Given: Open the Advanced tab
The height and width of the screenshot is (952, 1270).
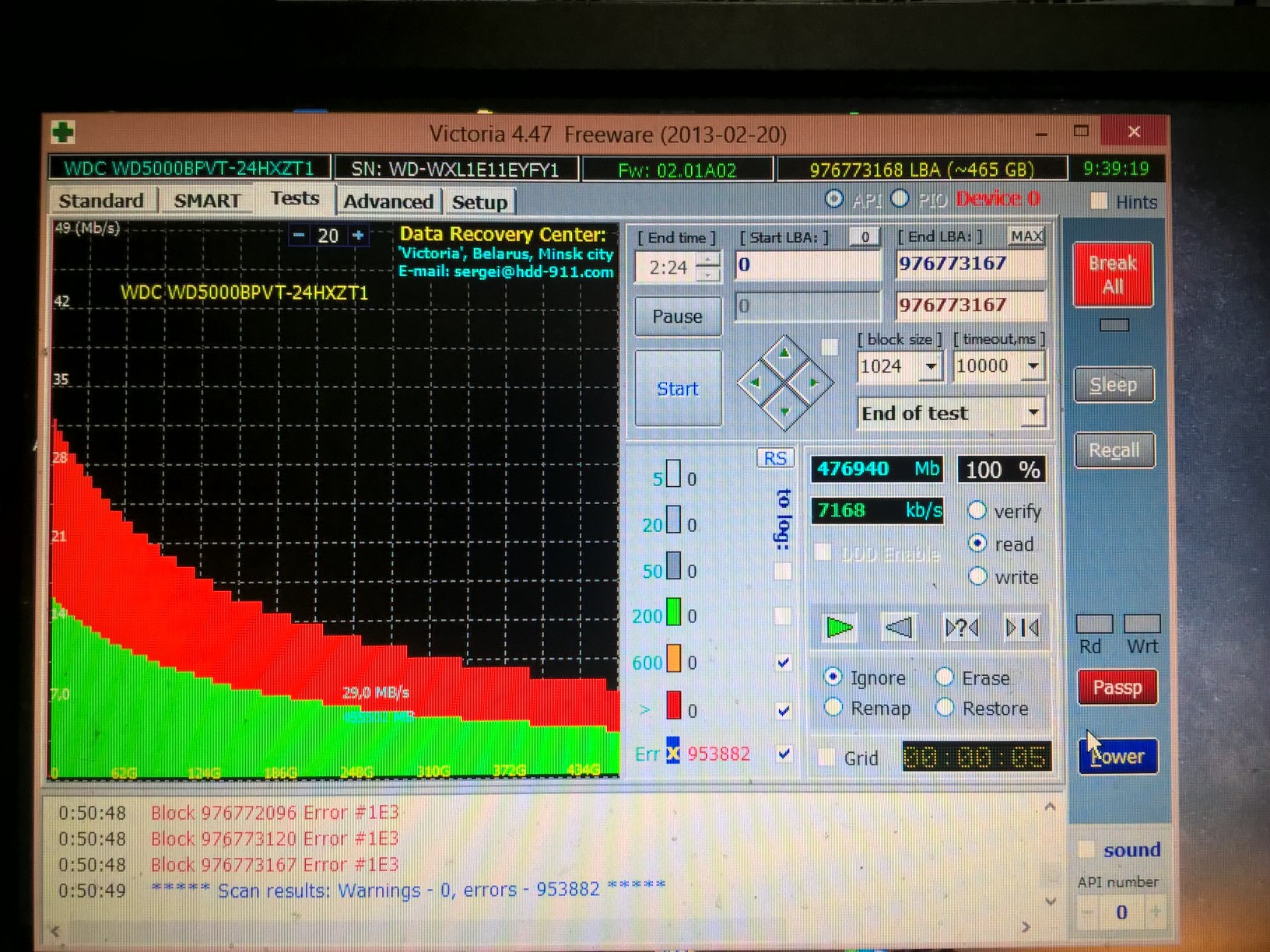Looking at the screenshot, I should point(388,201).
